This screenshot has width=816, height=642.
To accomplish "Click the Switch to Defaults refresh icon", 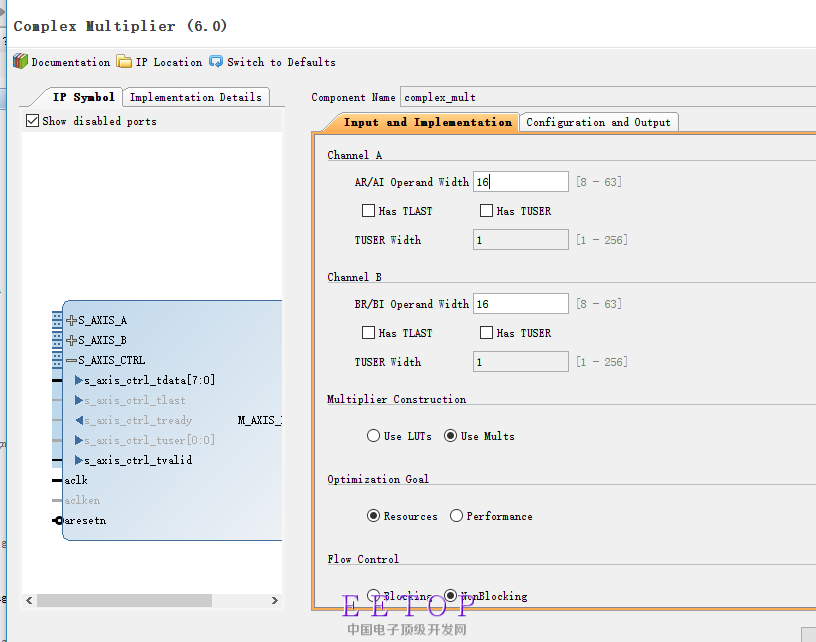I will coord(216,62).
